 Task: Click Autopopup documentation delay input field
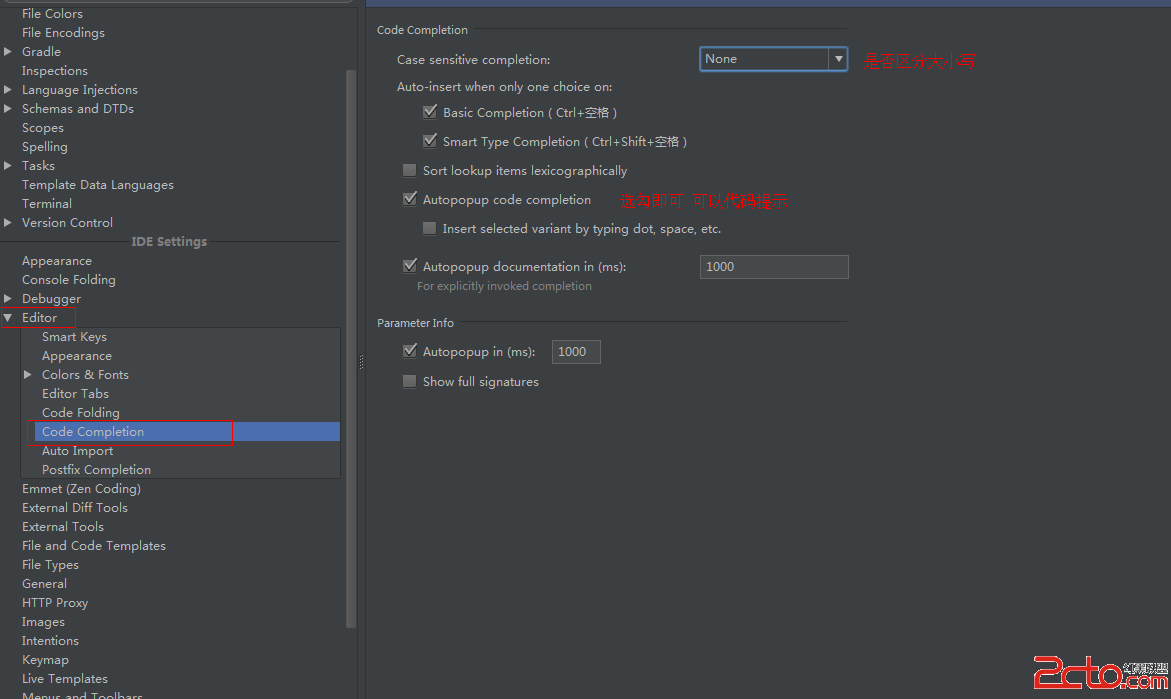pos(773,267)
